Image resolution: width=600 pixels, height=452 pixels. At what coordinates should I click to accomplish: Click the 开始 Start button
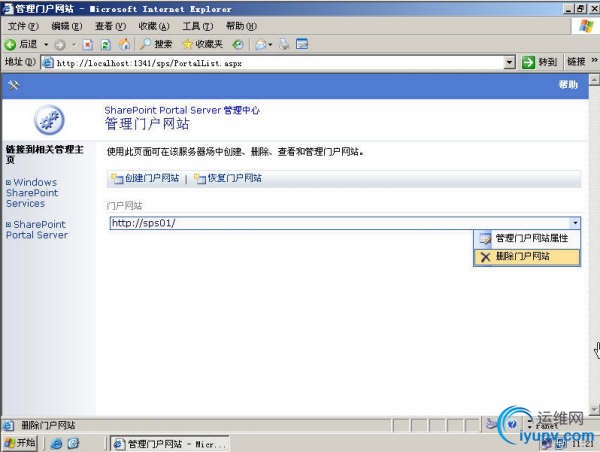(x=20, y=443)
